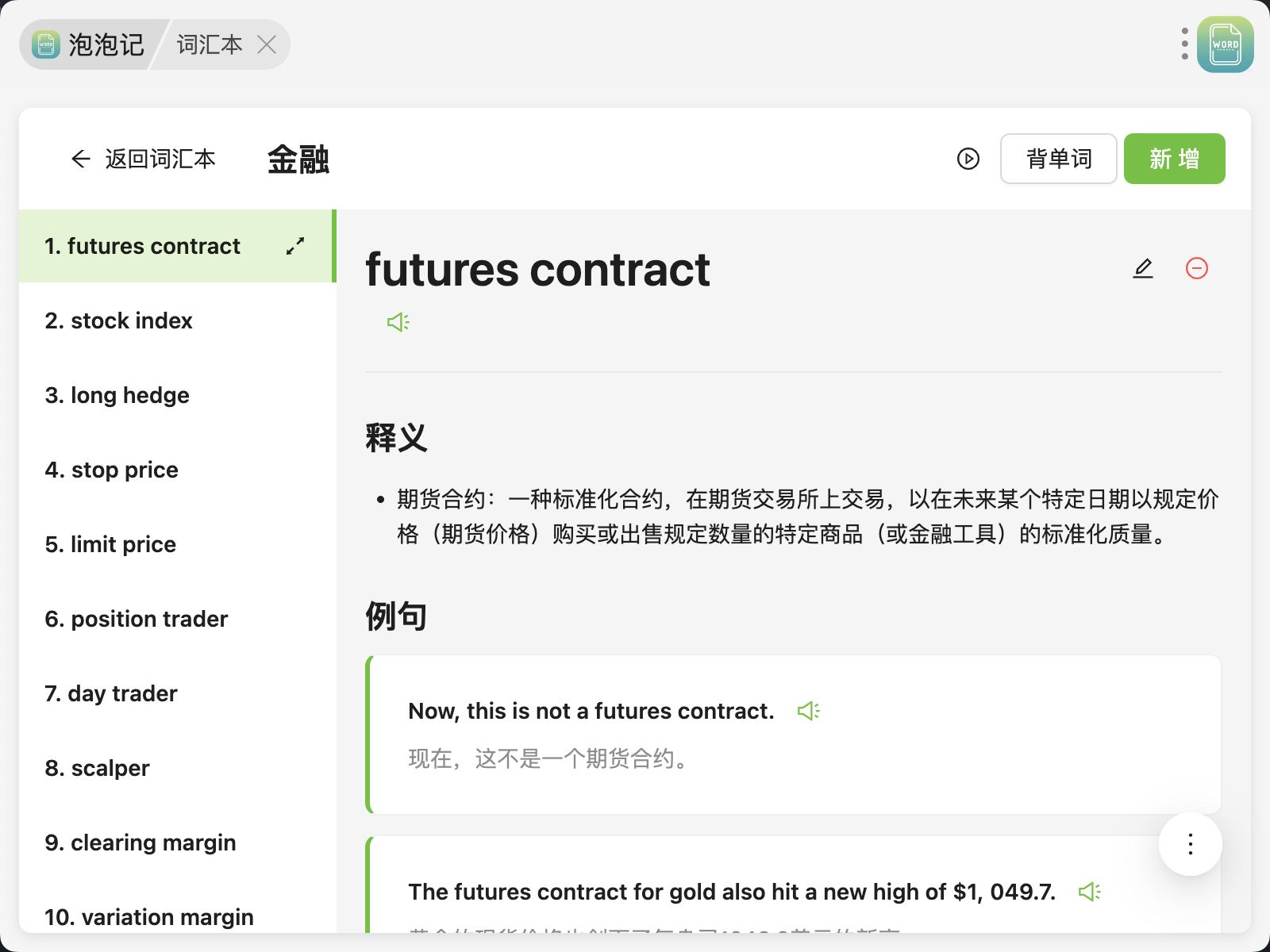
Task: Go back via 返回词汇本 link
Action: [x=144, y=159]
